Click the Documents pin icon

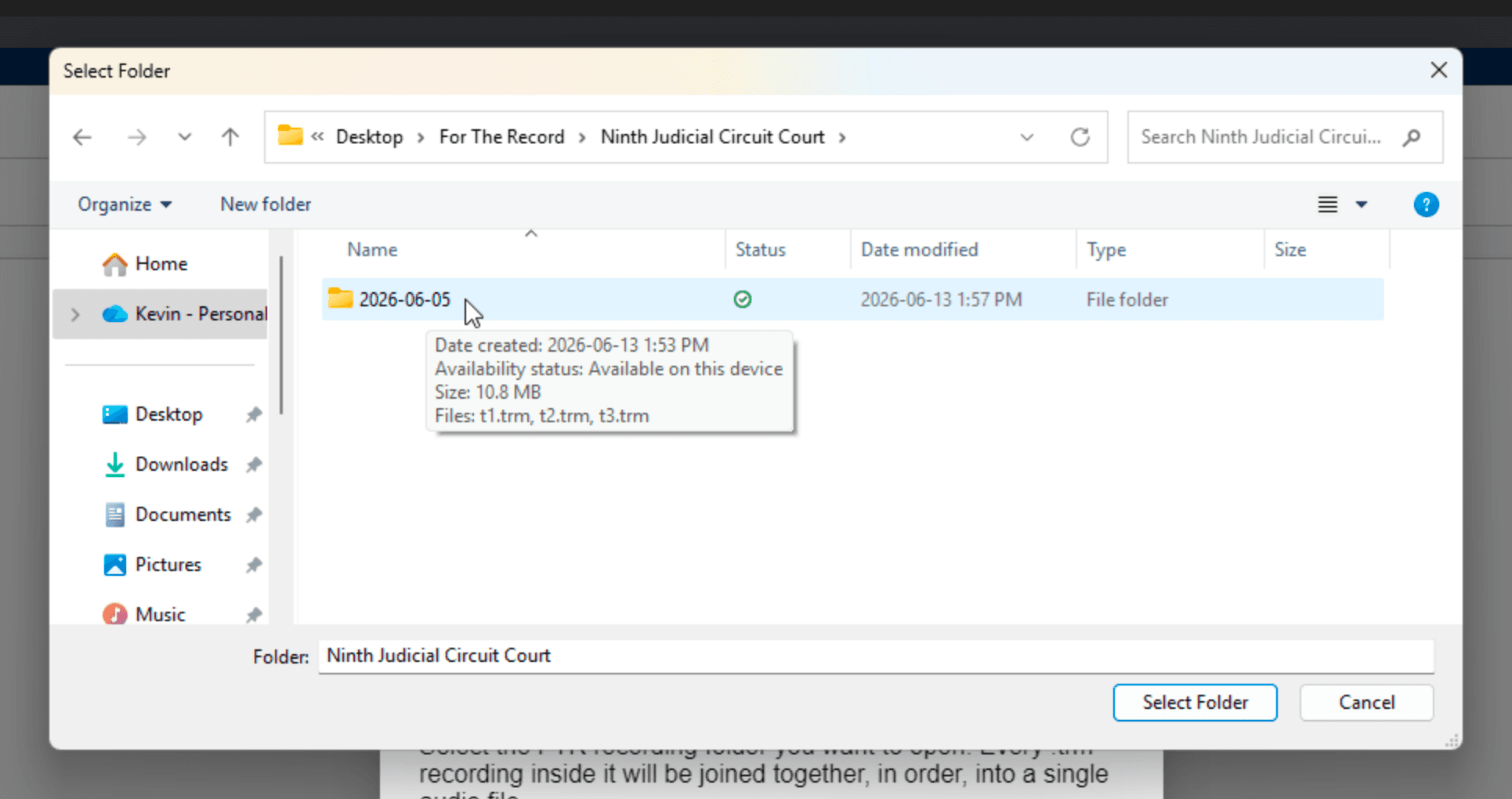pos(253,515)
